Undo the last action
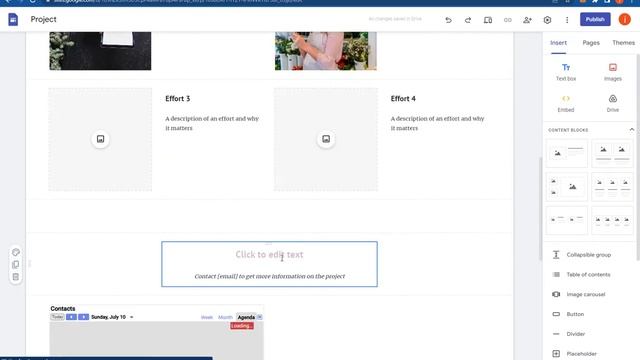 pyautogui.click(x=448, y=20)
